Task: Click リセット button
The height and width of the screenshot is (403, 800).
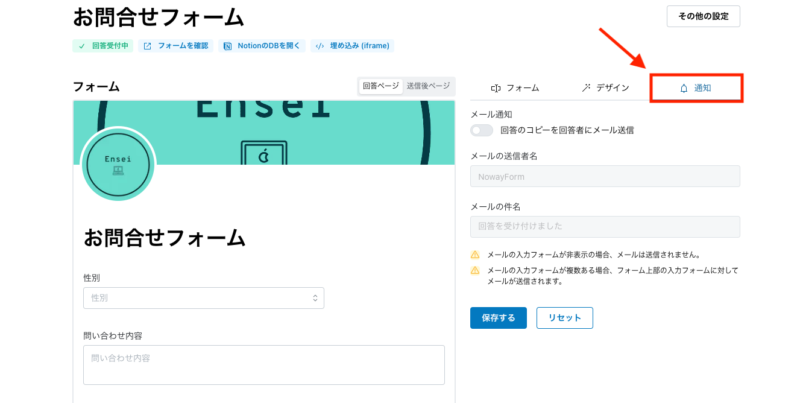Action: (564, 318)
